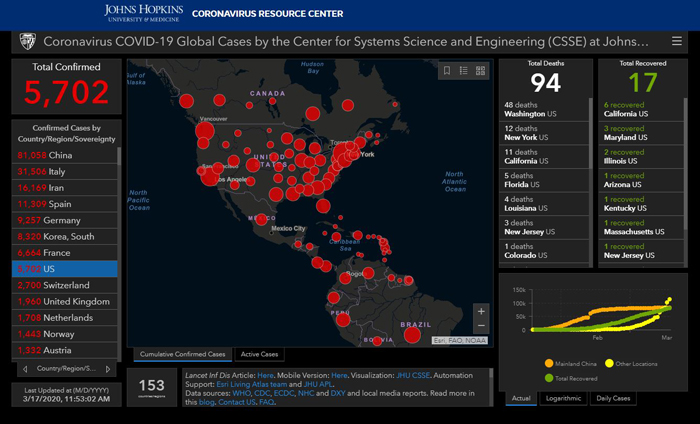
Task: Click the large red Brazil case marker
Action: (412, 335)
